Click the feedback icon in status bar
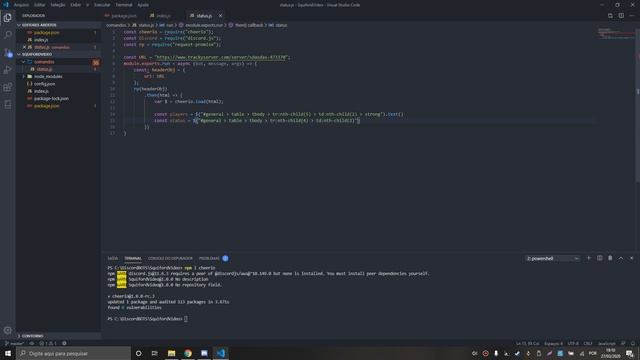Viewport: 640px width, 360px height. click(x=623, y=343)
